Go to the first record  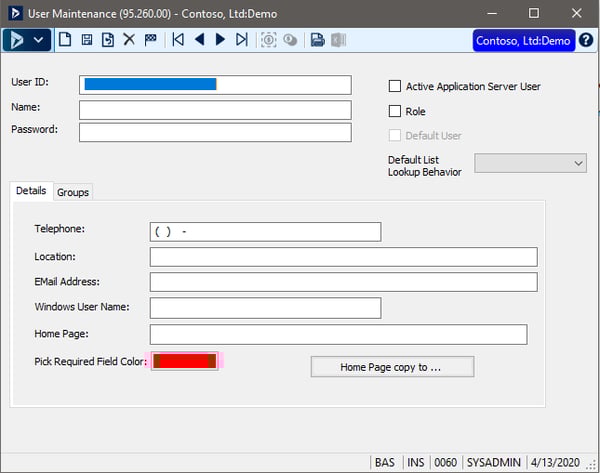pos(178,39)
